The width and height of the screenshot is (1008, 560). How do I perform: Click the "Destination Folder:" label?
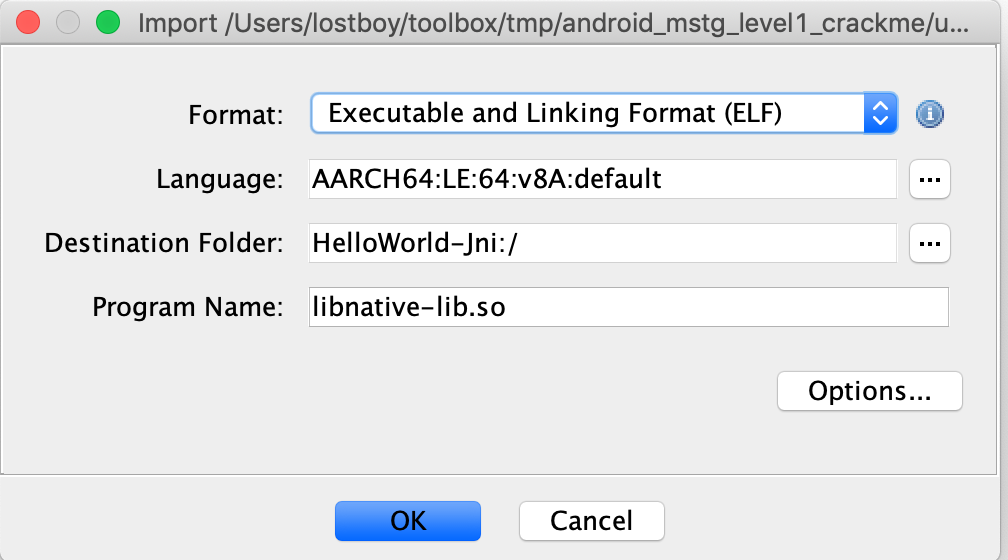[x=164, y=243]
